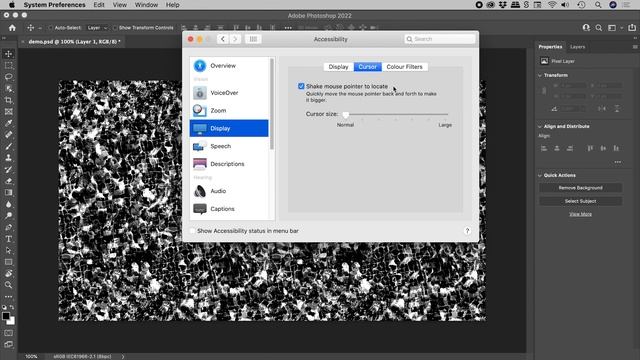Image resolution: width=640 pixels, height=360 pixels.
Task: Click the foreground color swatch
Action: 6,316
